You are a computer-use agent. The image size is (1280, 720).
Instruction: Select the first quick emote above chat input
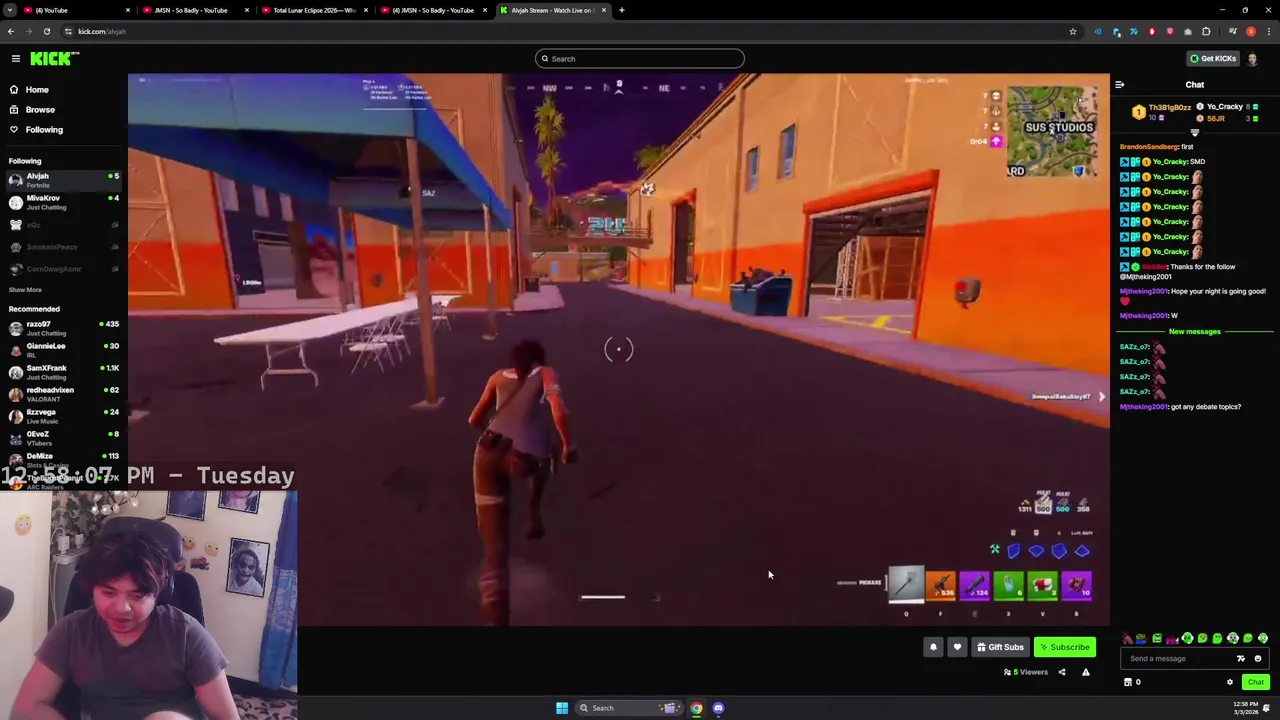pos(1128,638)
